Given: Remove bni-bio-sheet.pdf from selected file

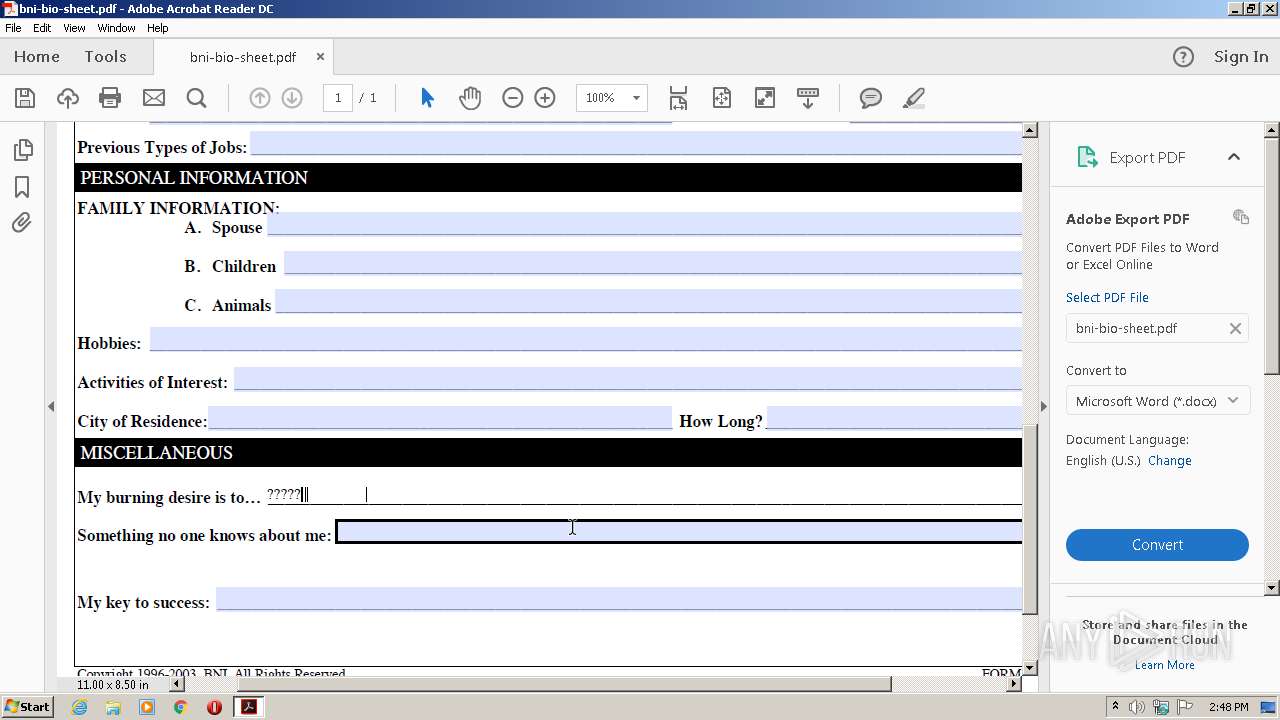Looking at the screenshot, I should [1235, 328].
